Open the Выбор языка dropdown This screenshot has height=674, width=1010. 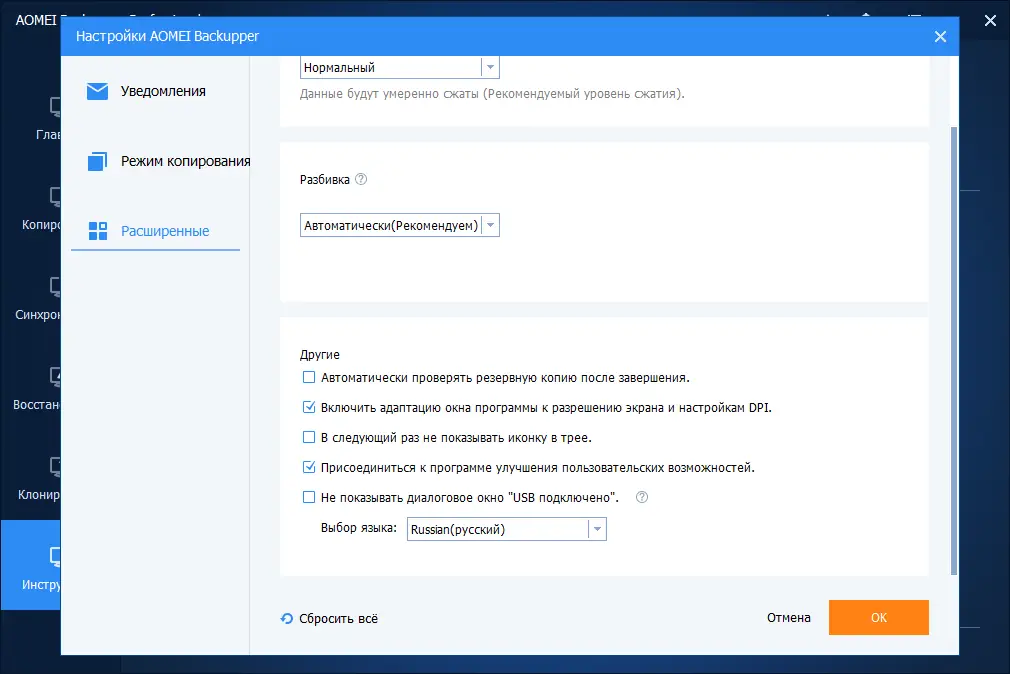tap(506, 530)
